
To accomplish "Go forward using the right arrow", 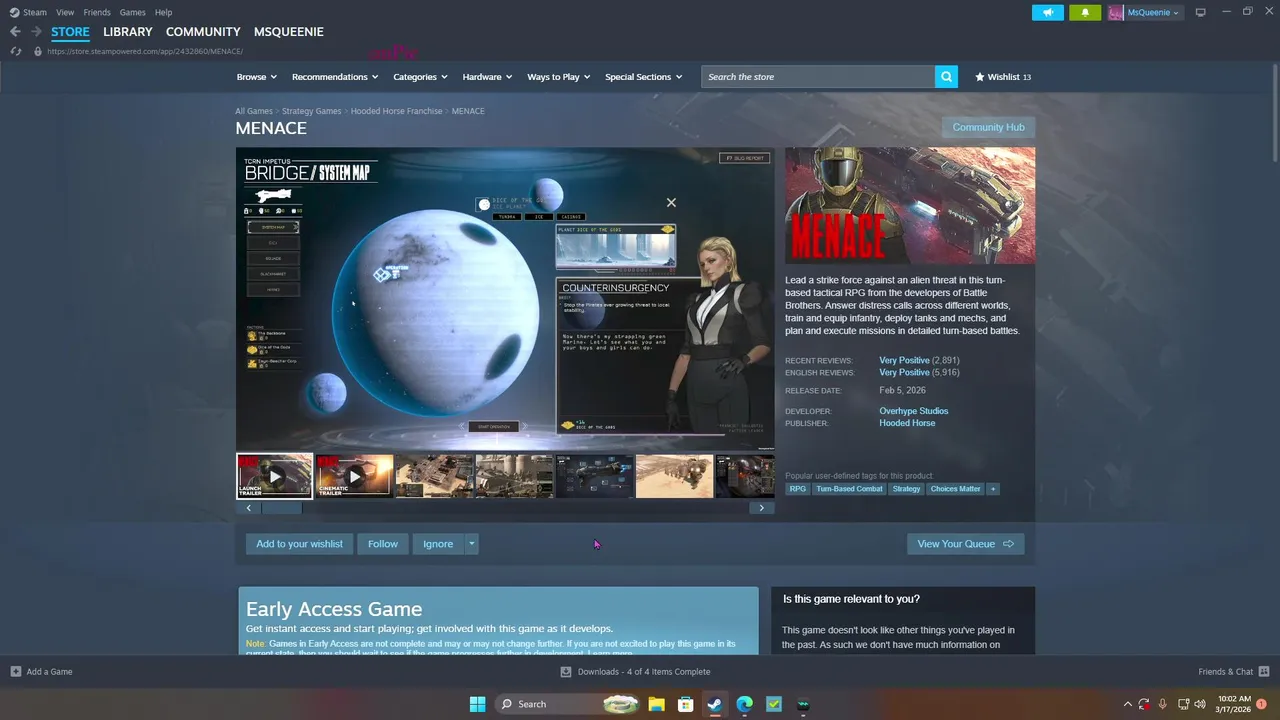I will pos(36,32).
